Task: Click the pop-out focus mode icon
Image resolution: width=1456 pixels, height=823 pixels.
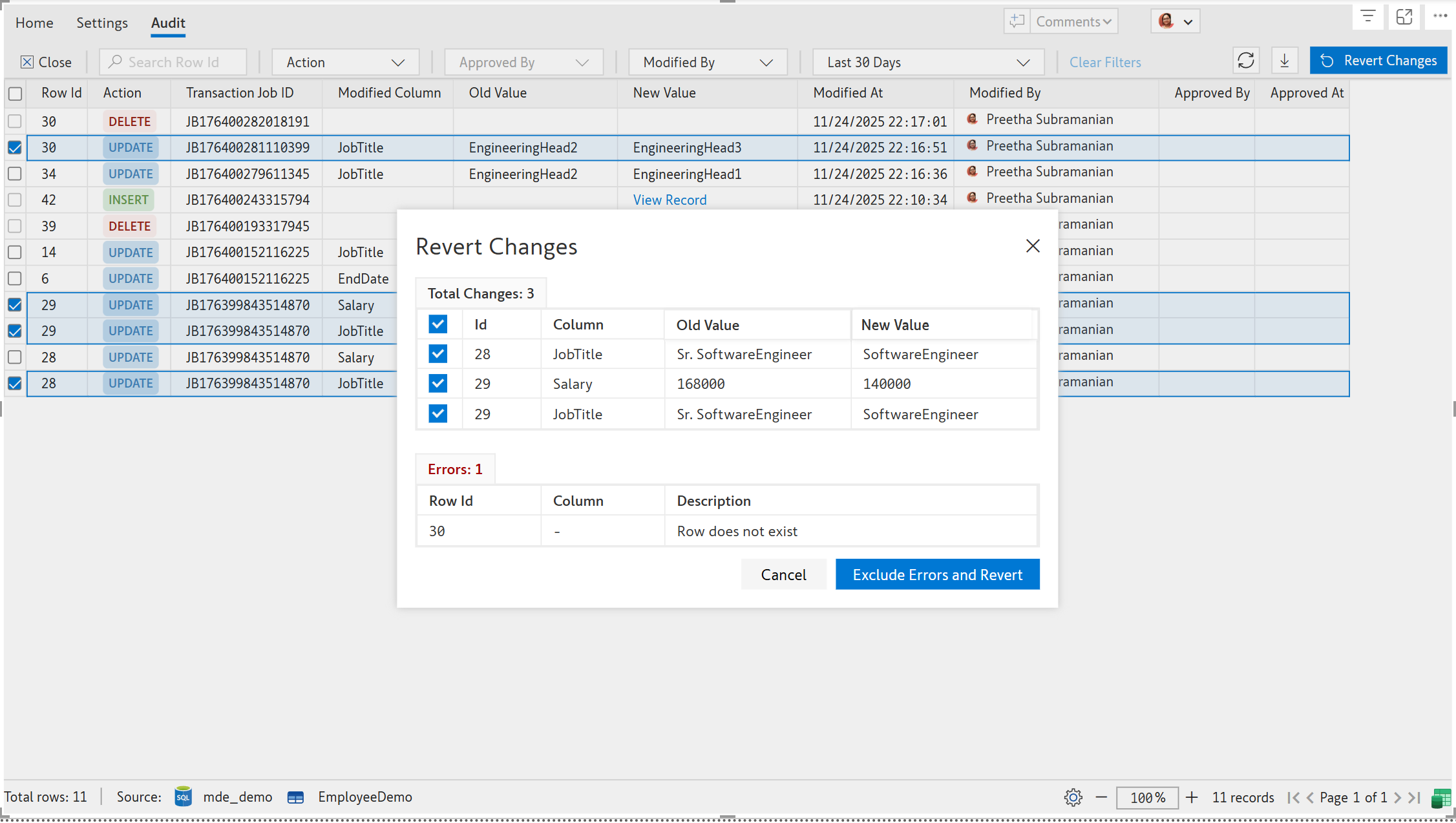Action: [x=1404, y=17]
